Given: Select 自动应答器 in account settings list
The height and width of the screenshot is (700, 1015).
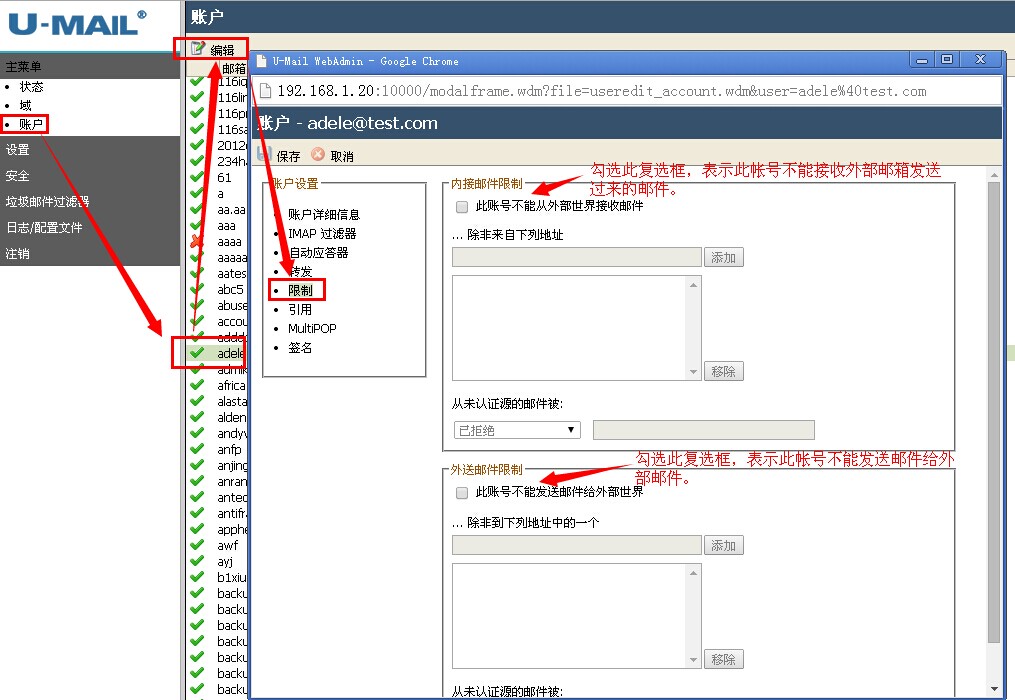Looking at the screenshot, I should (318, 253).
